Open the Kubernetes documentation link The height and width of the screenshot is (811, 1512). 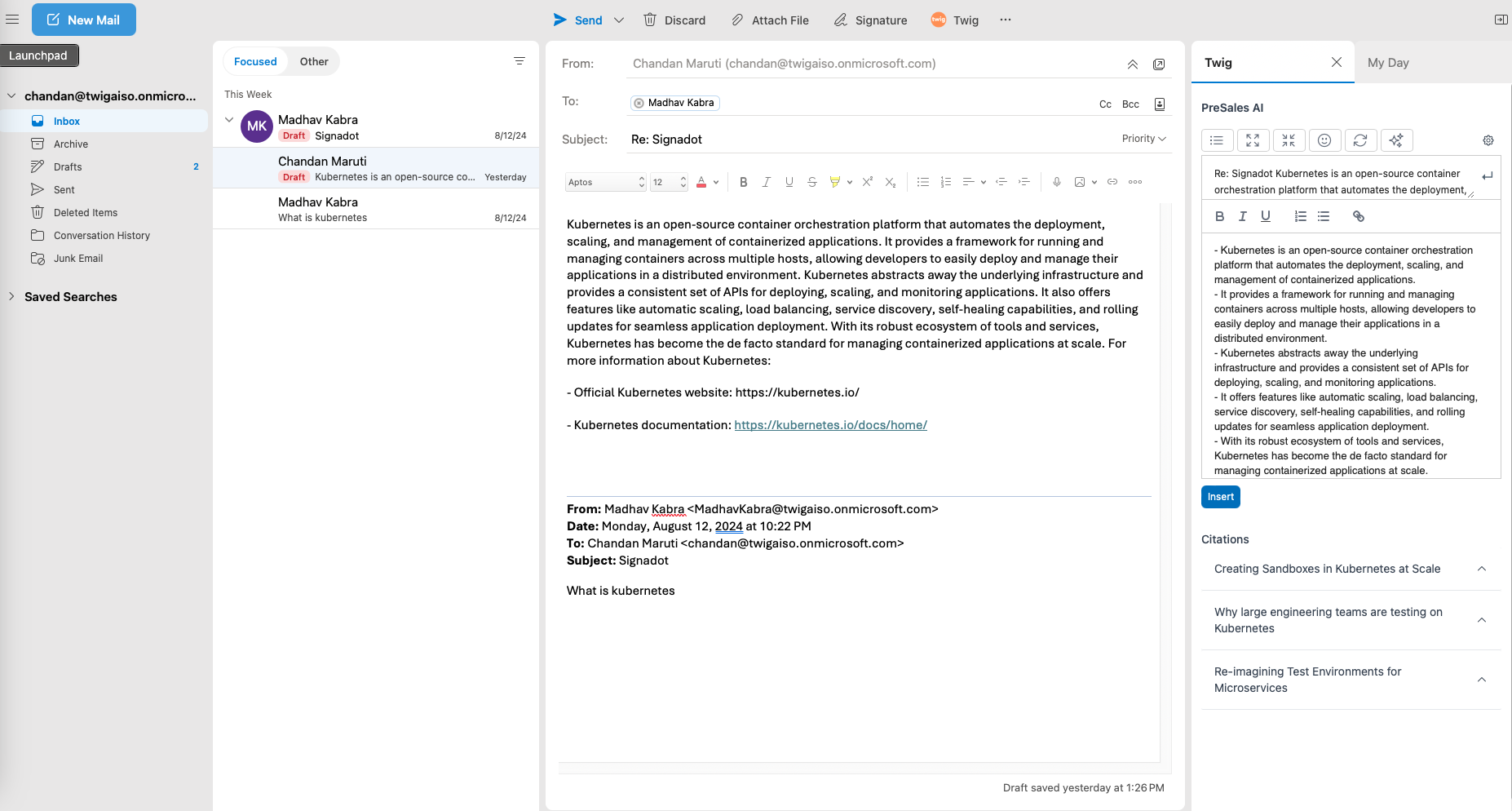[830, 425]
